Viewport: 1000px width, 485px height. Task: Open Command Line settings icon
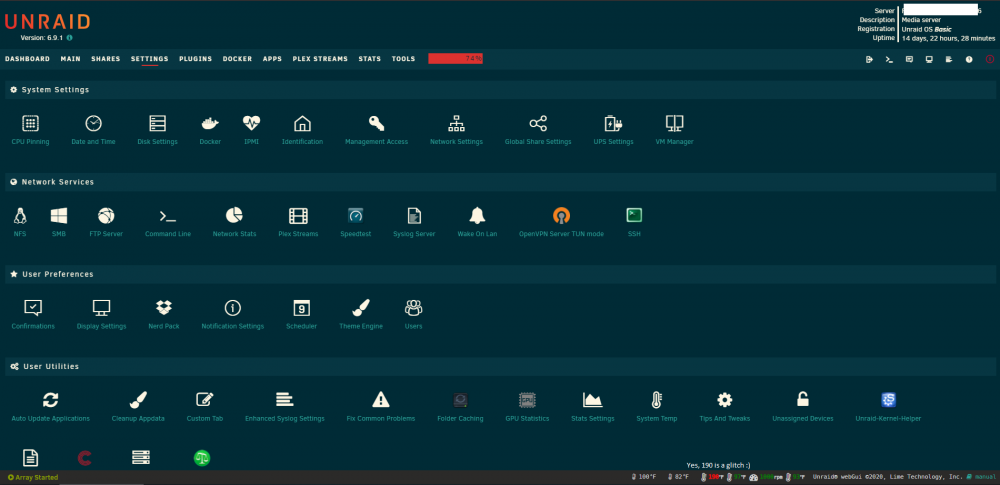(x=168, y=216)
